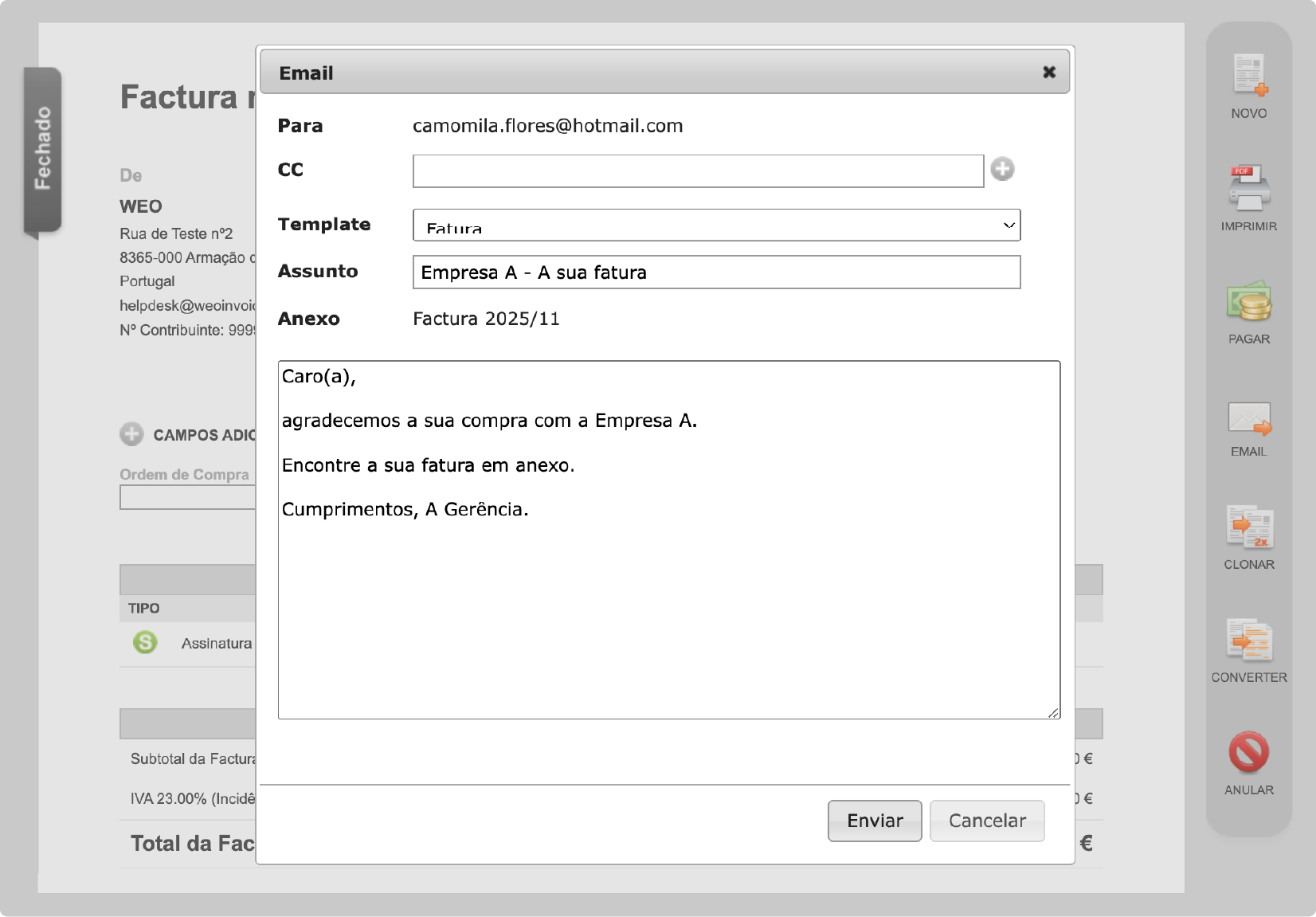Click the EMAIL envelope icon in sidebar
The height and width of the screenshot is (917, 1316).
tap(1248, 419)
